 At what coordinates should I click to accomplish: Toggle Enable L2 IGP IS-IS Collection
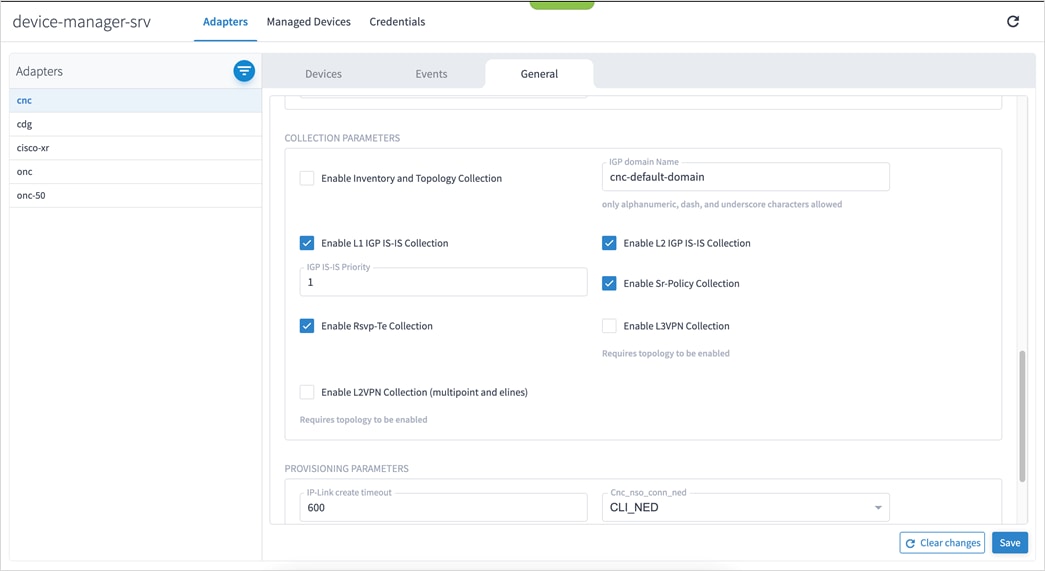(609, 243)
